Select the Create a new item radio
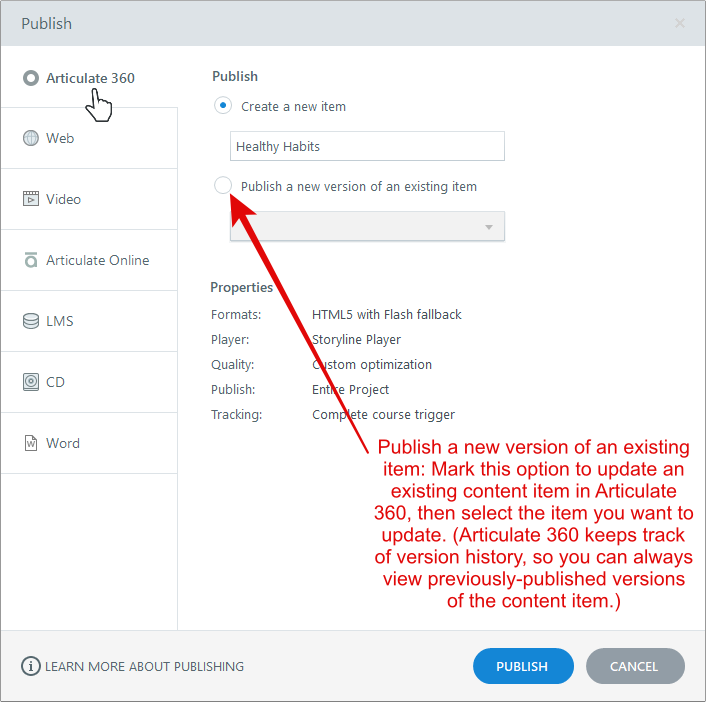 [x=223, y=106]
